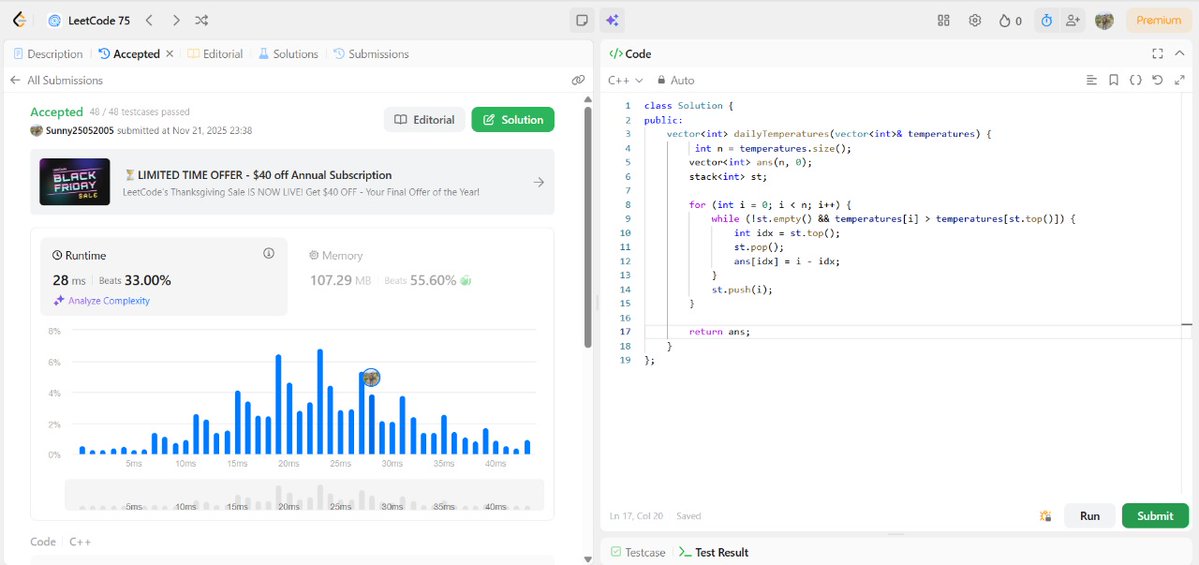The height and width of the screenshot is (565, 1199).
Task: Click the Code panel tab header
Action: (630, 54)
